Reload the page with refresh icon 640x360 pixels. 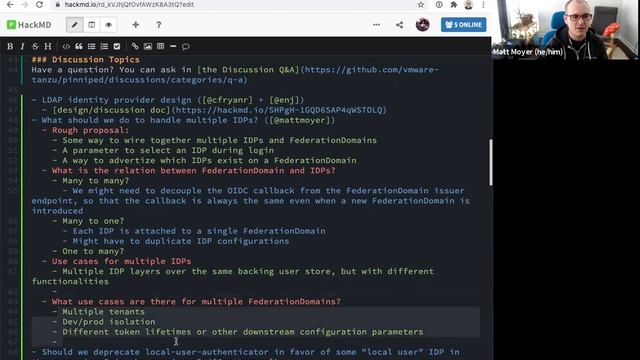click(39, 4)
